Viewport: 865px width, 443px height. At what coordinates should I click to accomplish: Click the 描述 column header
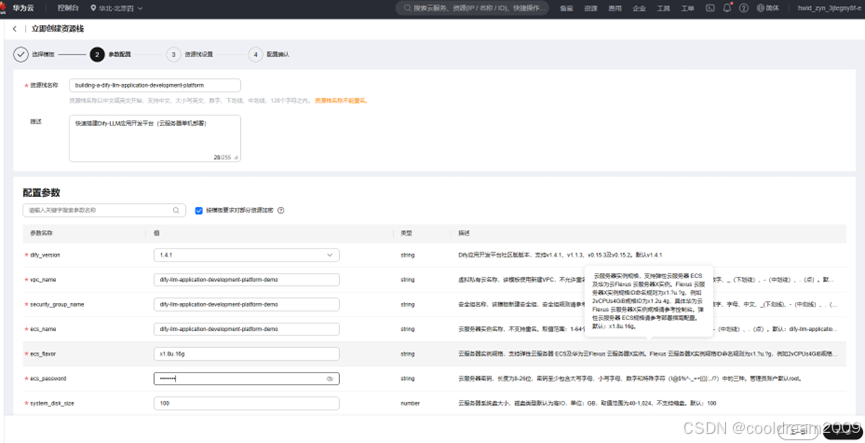point(463,233)
